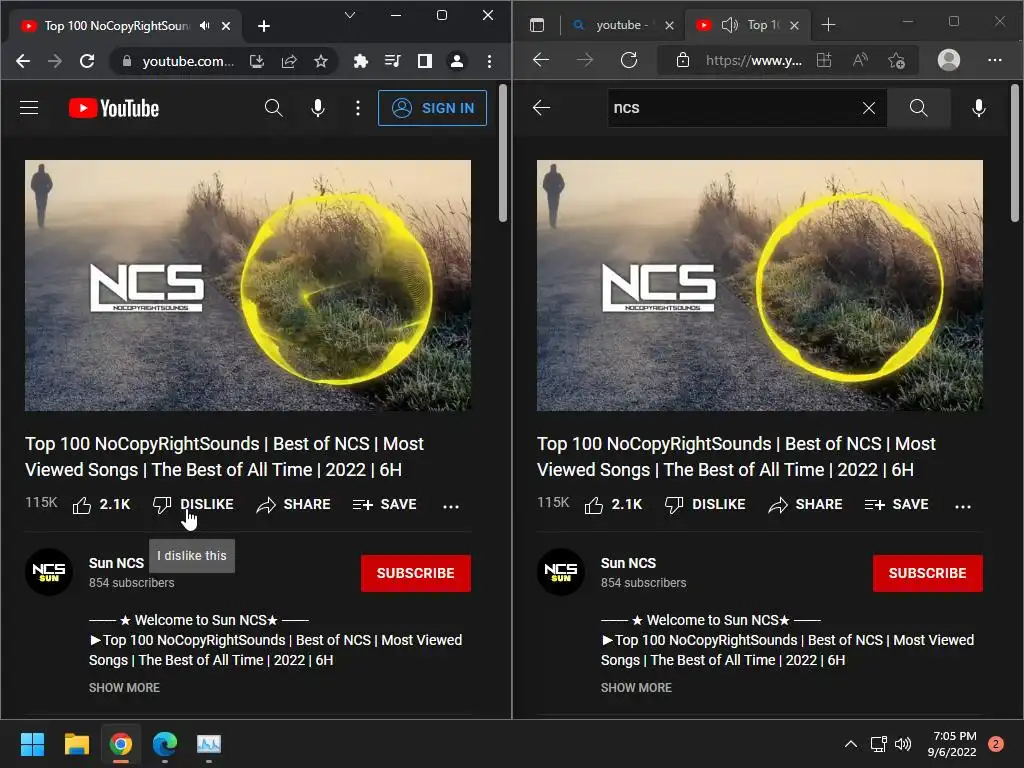Viewport: 1024px width, 768px height.
Task: Start voice search in Chrome YouTube page
Action: [x=318, y=108]
